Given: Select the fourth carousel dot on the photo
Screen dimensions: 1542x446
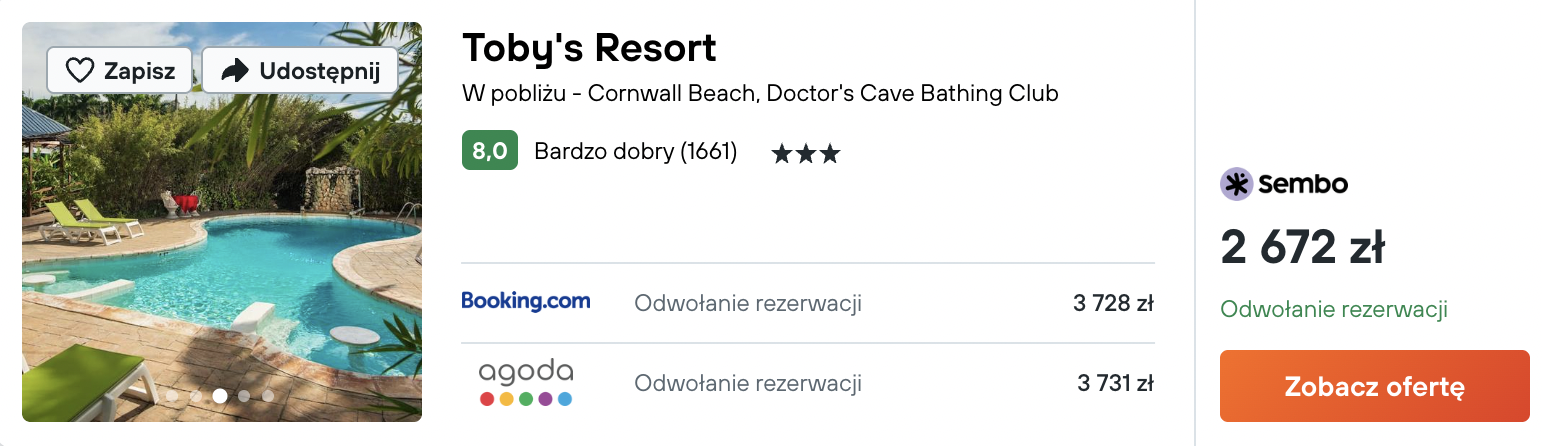Looking at the screenshot, I should (x=244, y=396).
